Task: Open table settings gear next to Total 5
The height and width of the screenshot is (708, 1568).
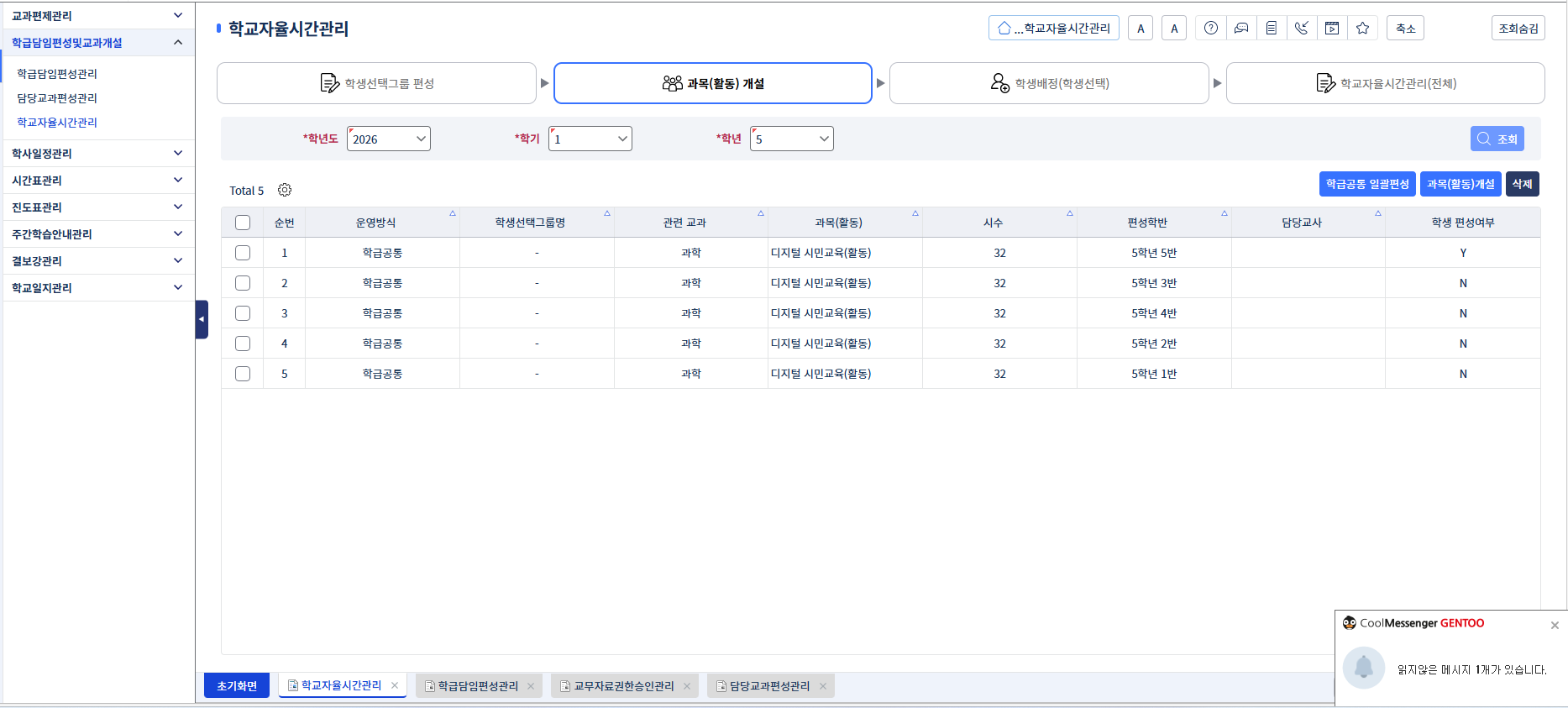Action: point(285,190)
